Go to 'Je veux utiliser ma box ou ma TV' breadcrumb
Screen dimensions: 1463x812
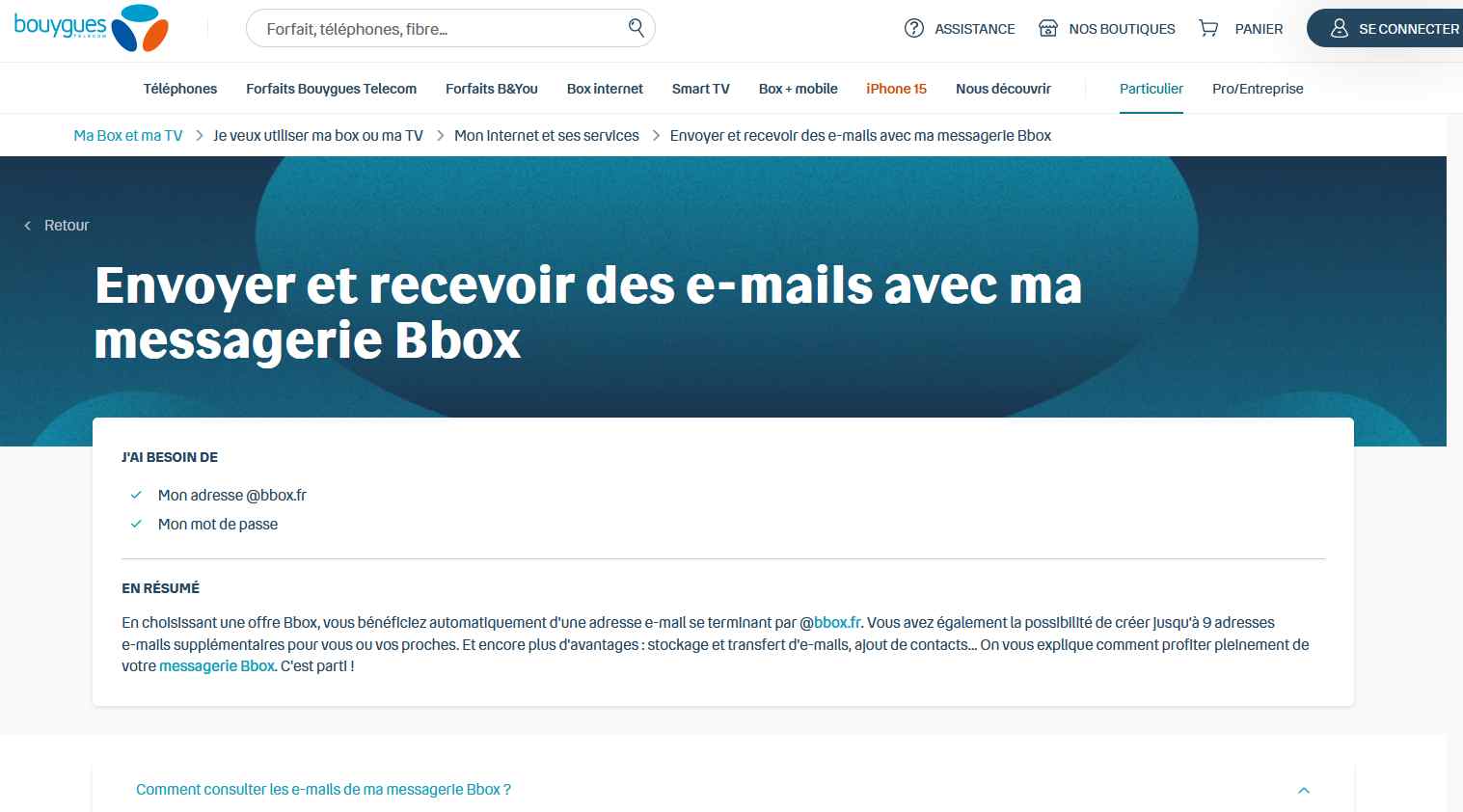(318, 136)
